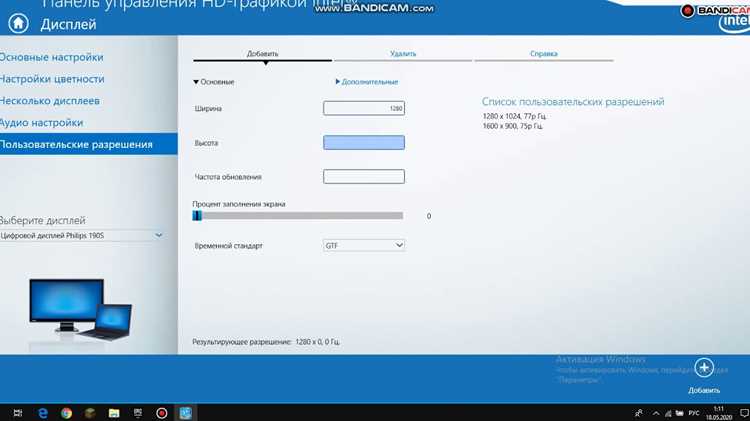The height and width of the screenshot is (421, 750).
Task: Show hidden system tray icons
Action: coord(656,413)
